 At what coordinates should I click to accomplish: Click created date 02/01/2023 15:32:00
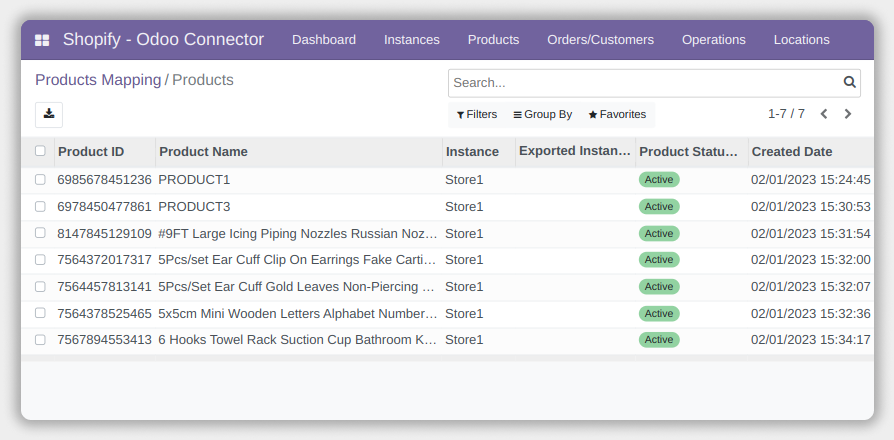point(811,260)
